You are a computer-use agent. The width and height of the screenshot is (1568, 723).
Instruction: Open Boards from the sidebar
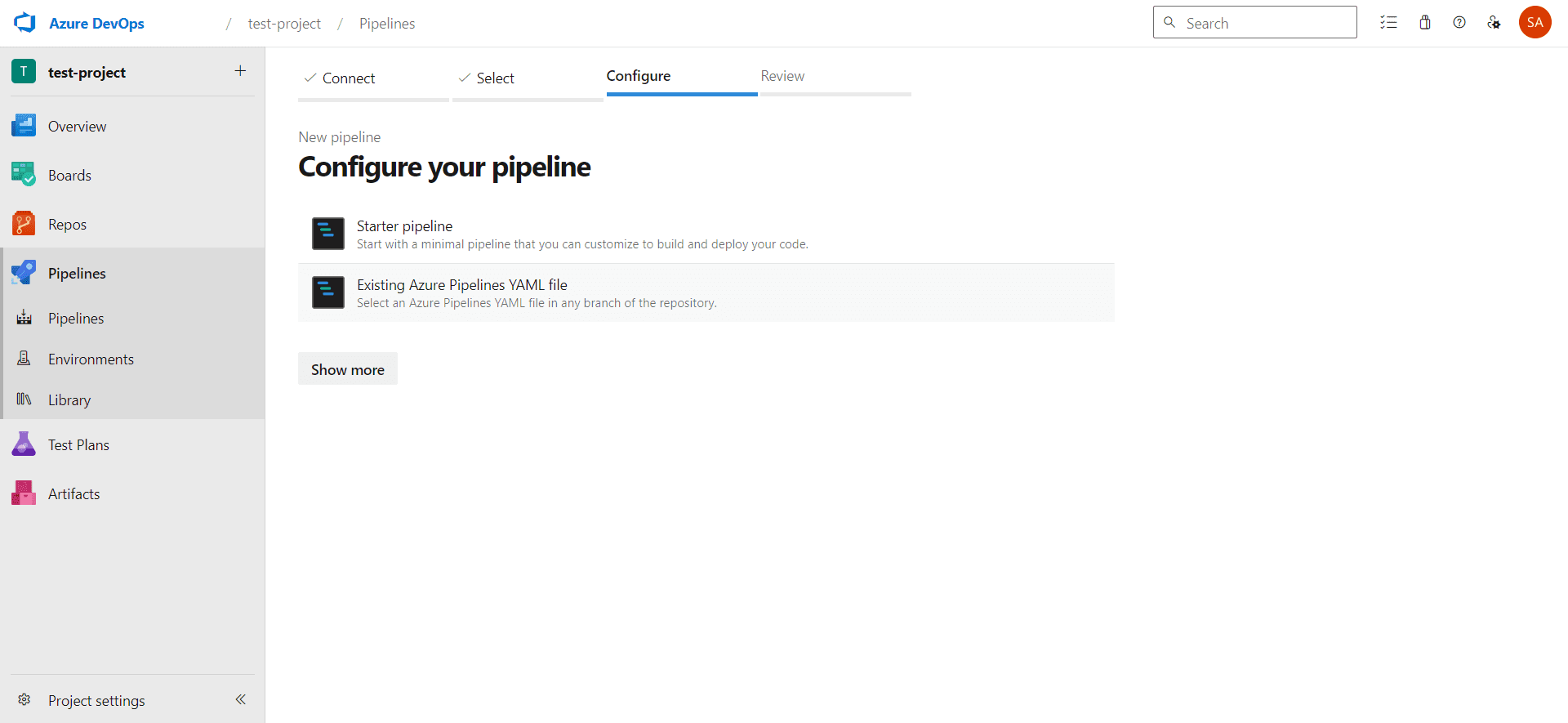point(69,176)
